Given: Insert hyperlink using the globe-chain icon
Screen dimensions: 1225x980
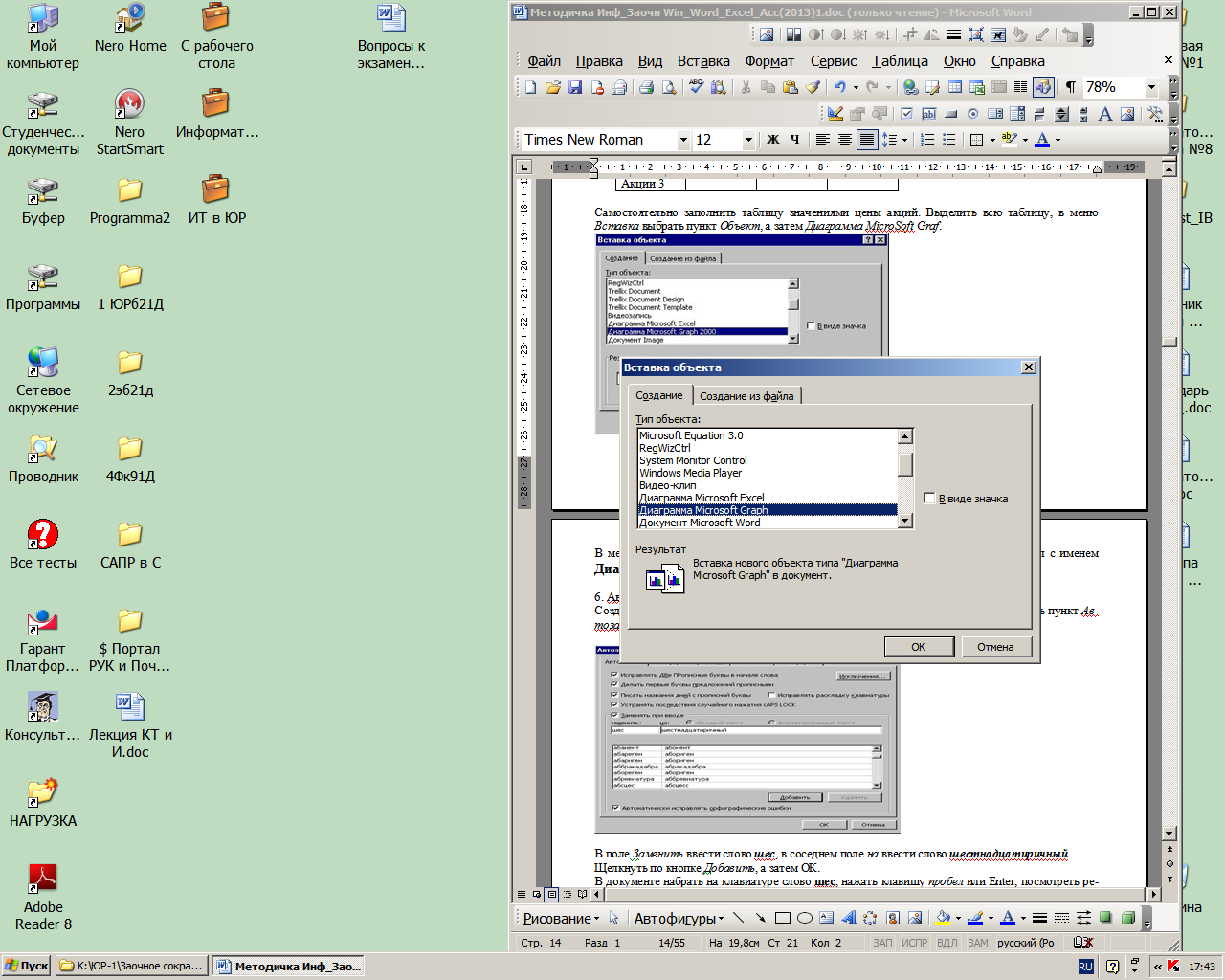Looking at the screenshot, I should (910, 87).
